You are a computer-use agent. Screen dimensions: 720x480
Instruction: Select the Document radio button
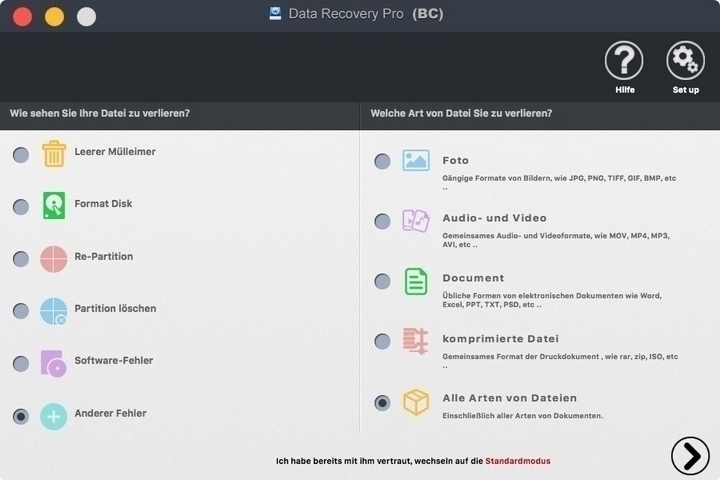tap(382, 281)
